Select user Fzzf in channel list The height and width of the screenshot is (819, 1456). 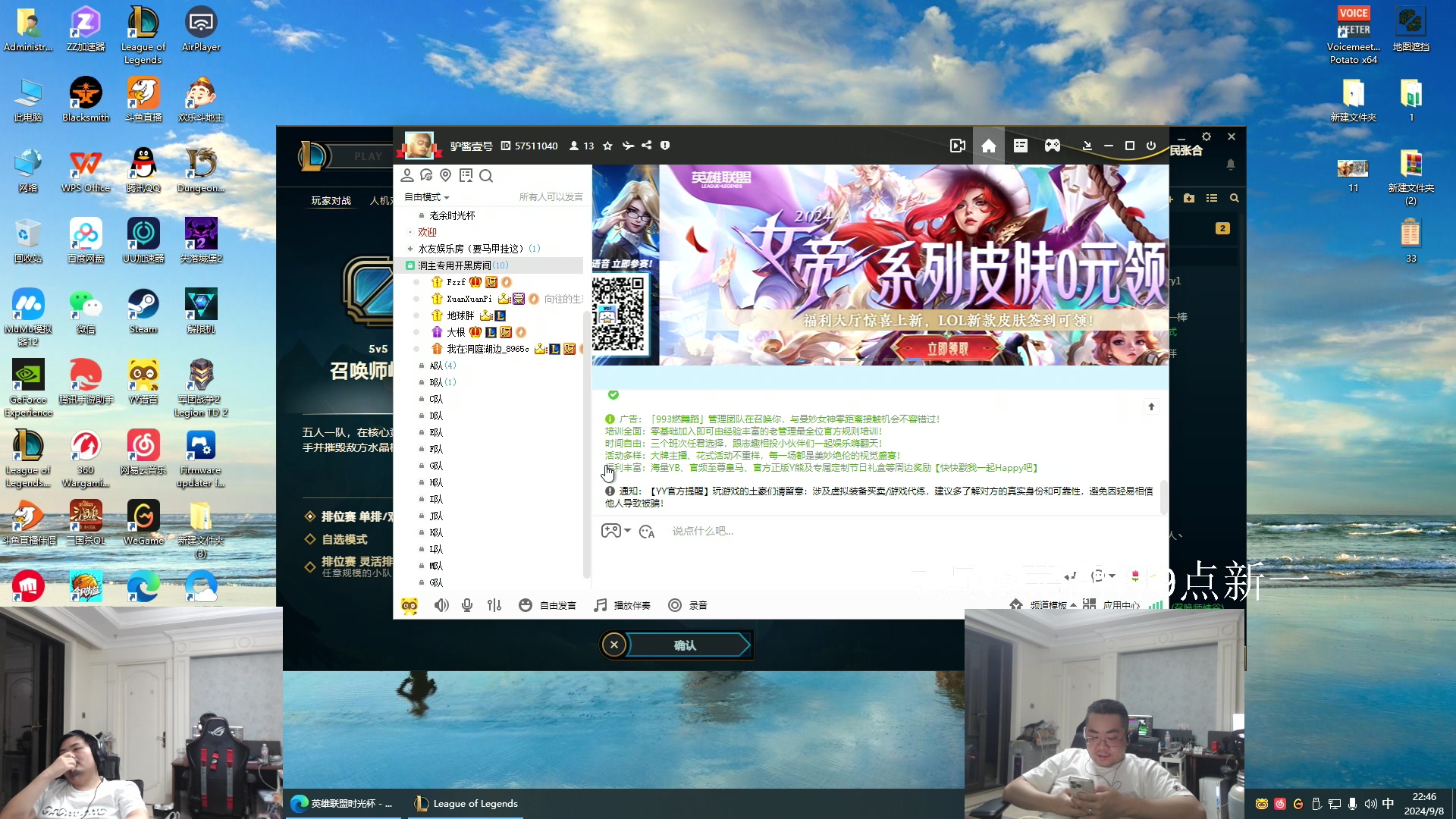456,282
